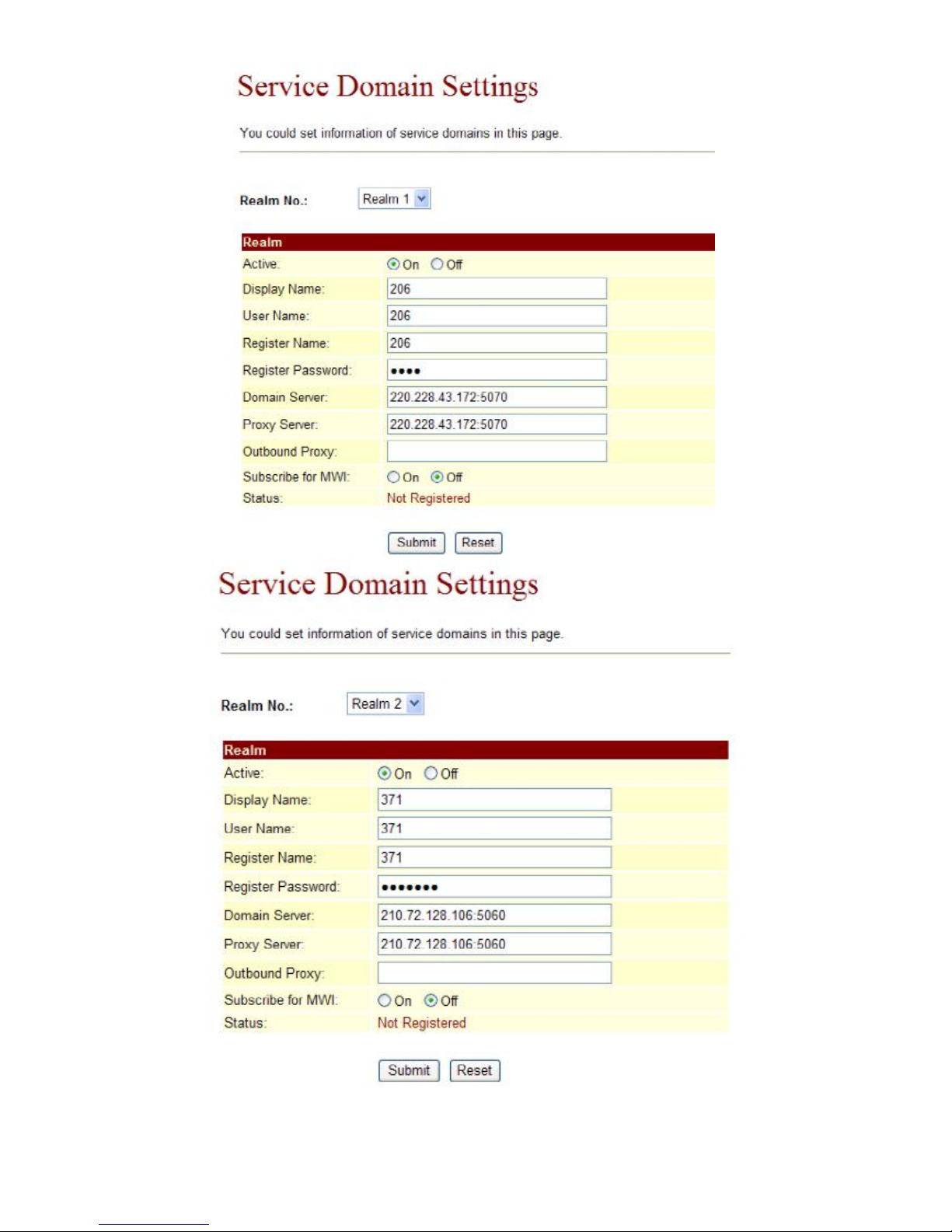Select Active Off radio in Realm 2

(431, 773)
